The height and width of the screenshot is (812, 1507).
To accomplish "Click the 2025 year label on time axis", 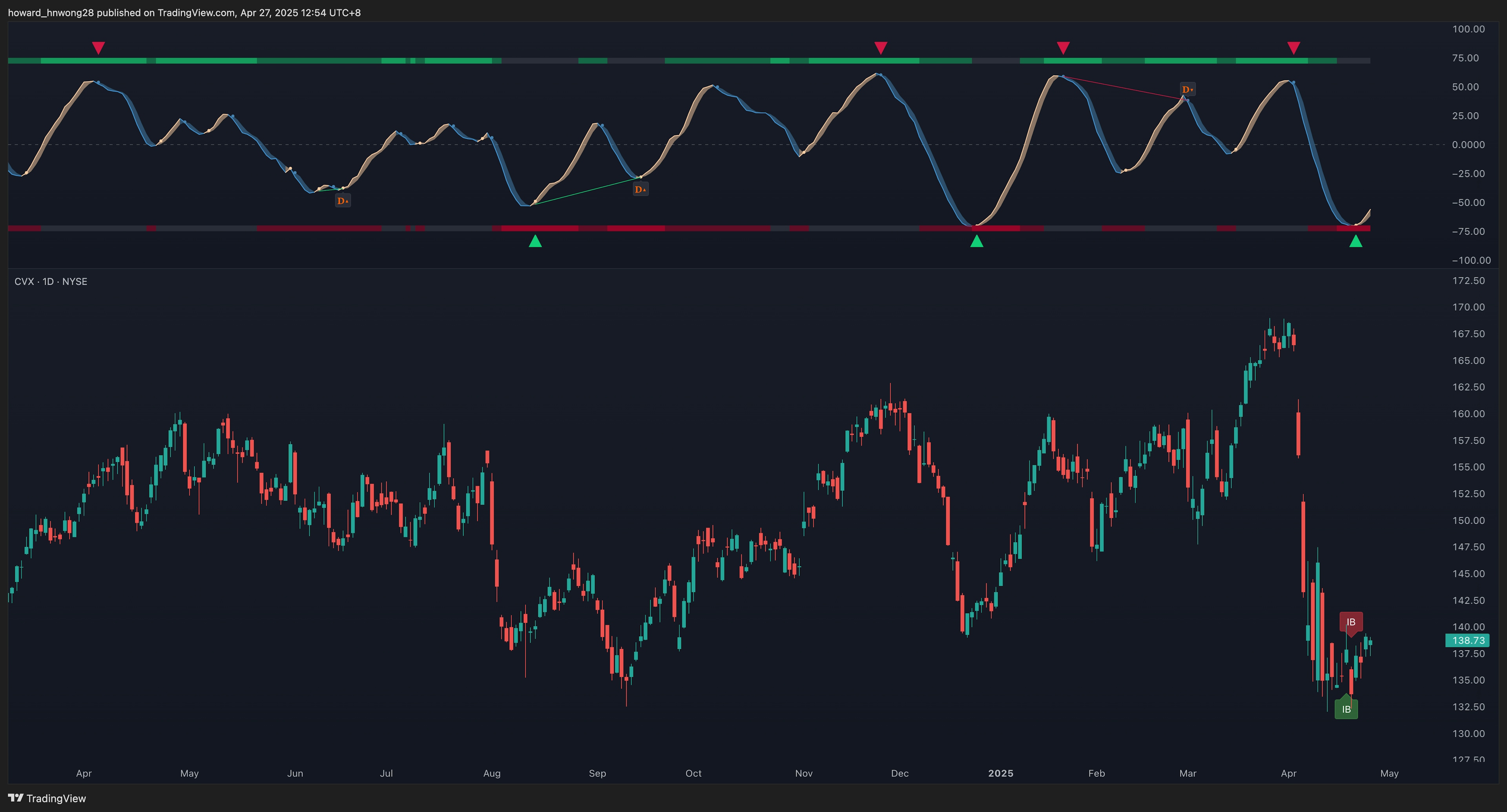I will (x=1000, y=773).
